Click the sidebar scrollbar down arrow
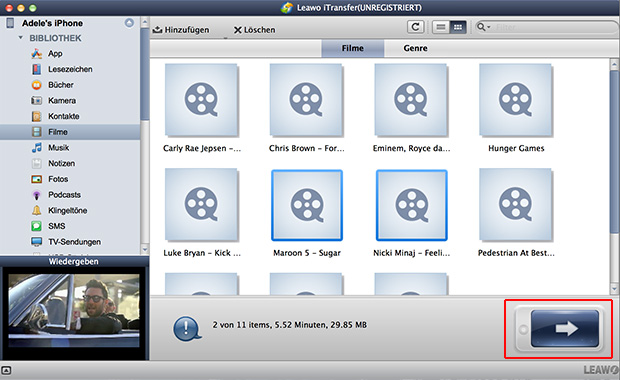The image size is (620, 380). [145, 250]
